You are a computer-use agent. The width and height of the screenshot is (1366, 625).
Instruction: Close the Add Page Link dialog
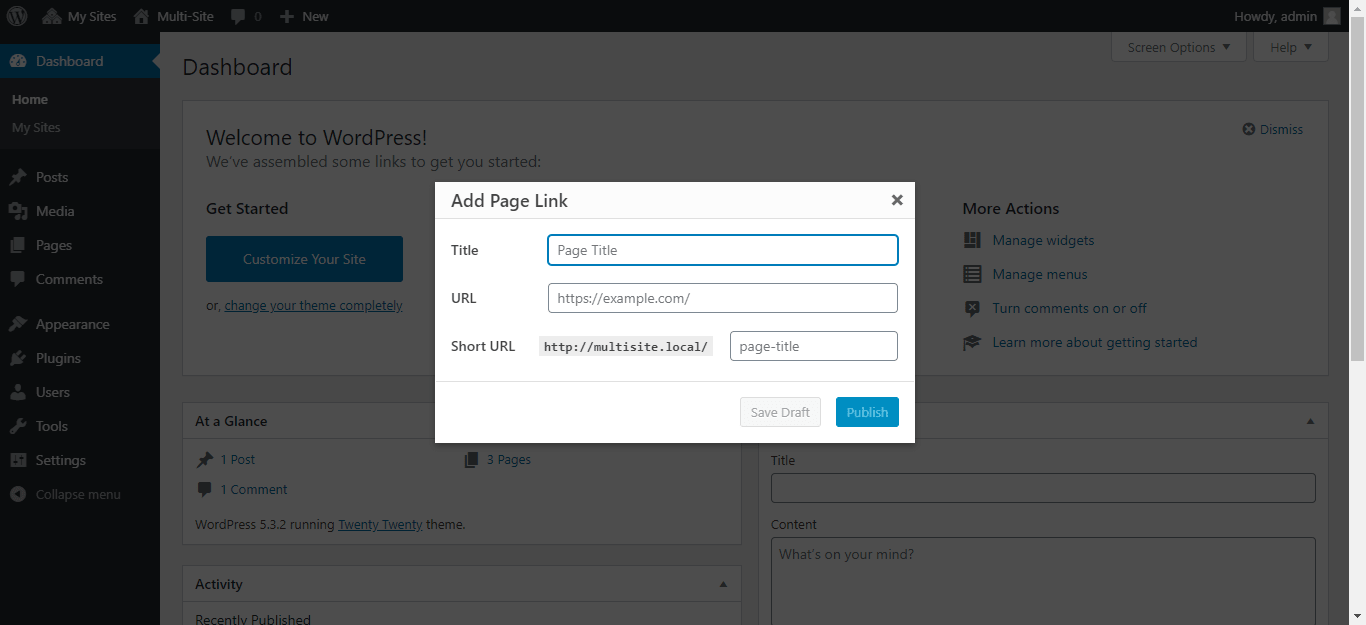pyautogui.click(x=897, y=200)
